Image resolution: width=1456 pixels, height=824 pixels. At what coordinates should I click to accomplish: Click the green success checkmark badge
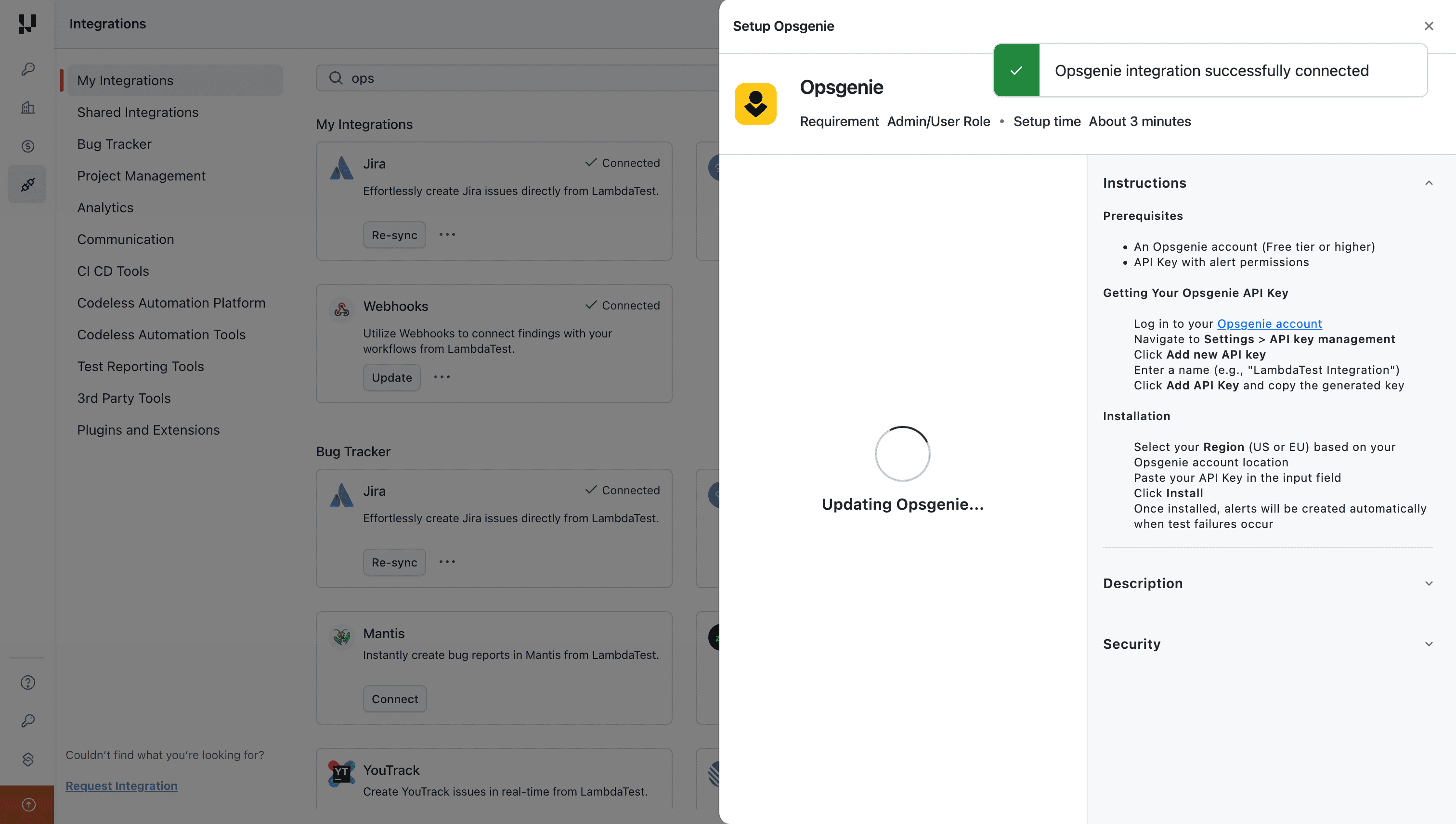pyautogui.click(x=1016, y=70)
